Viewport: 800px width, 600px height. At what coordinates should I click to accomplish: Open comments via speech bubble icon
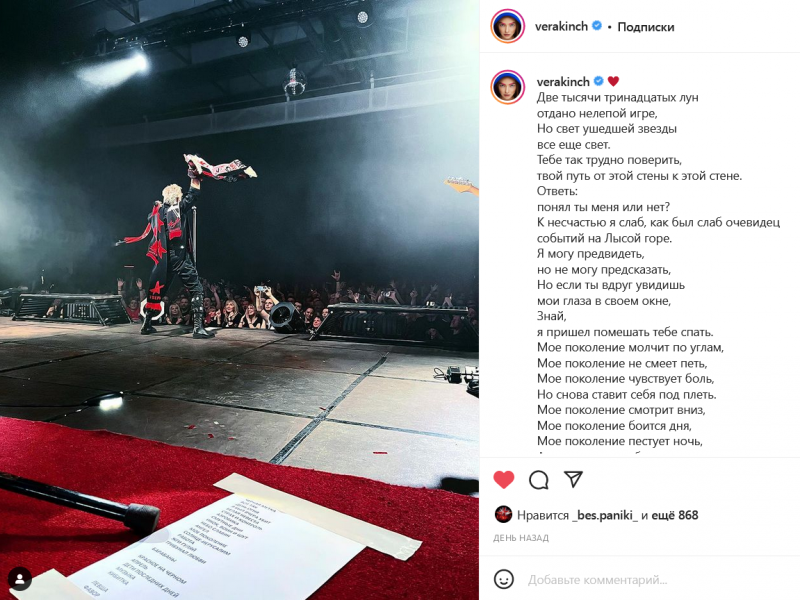point(539,480)
